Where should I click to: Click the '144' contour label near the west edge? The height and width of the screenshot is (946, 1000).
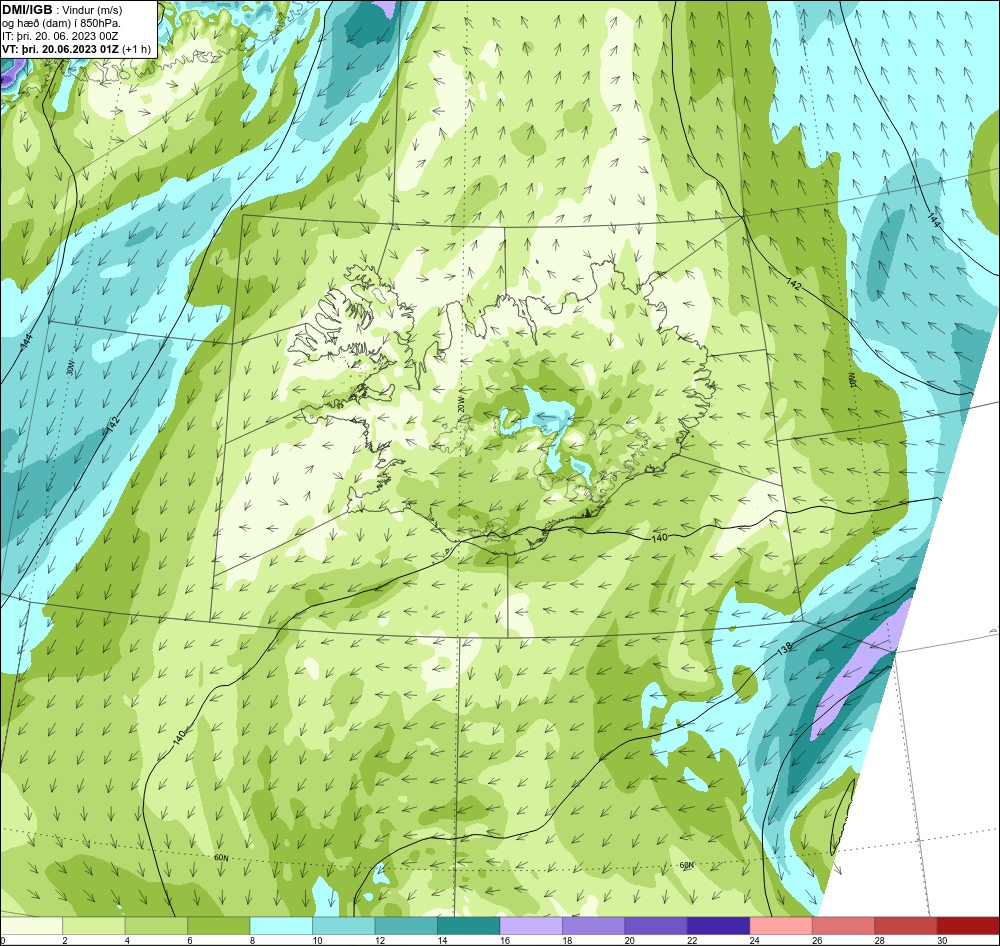(x=26, y=341)
